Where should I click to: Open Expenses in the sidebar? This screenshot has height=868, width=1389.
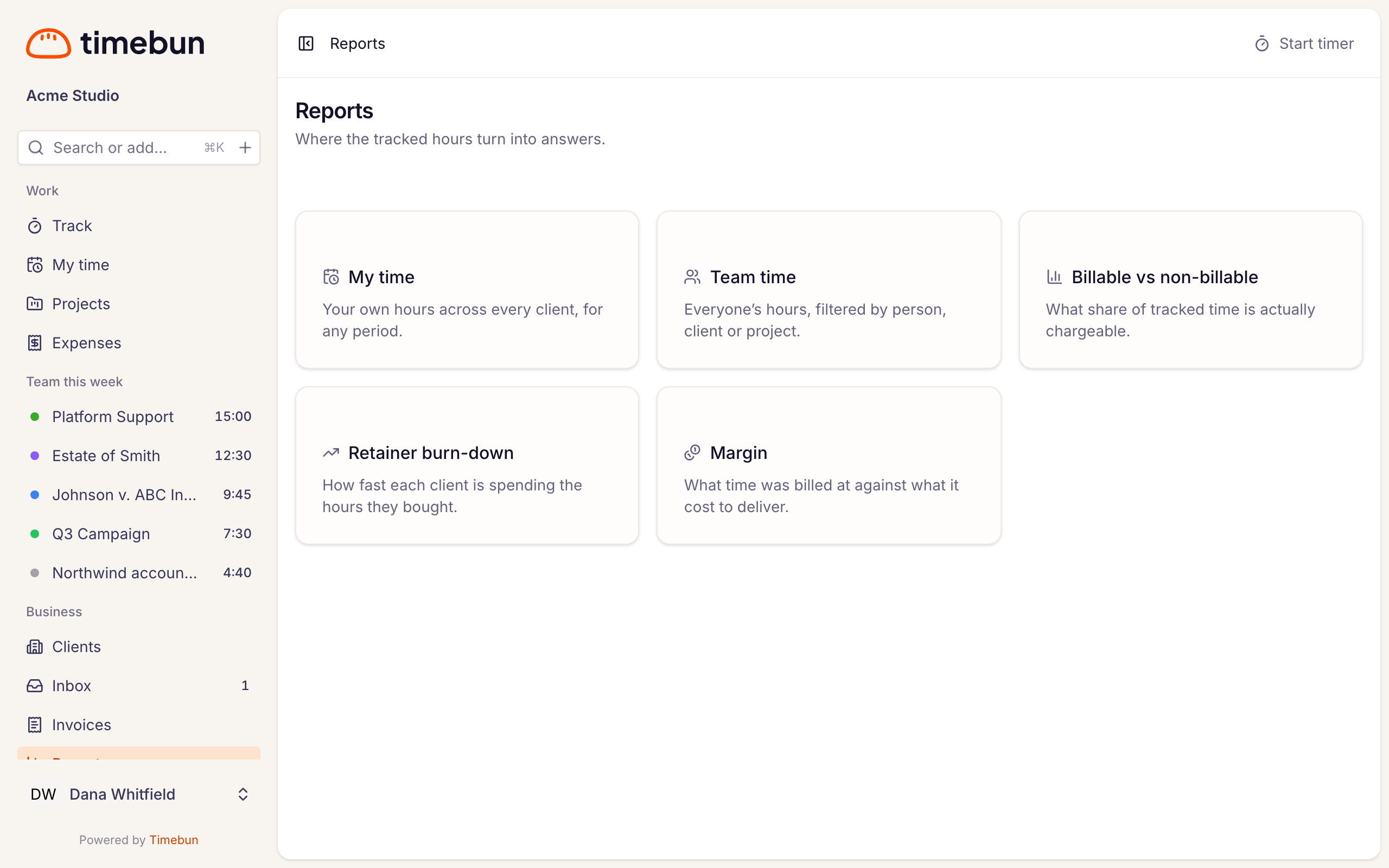pyautogui.click(x=139, y=343)
